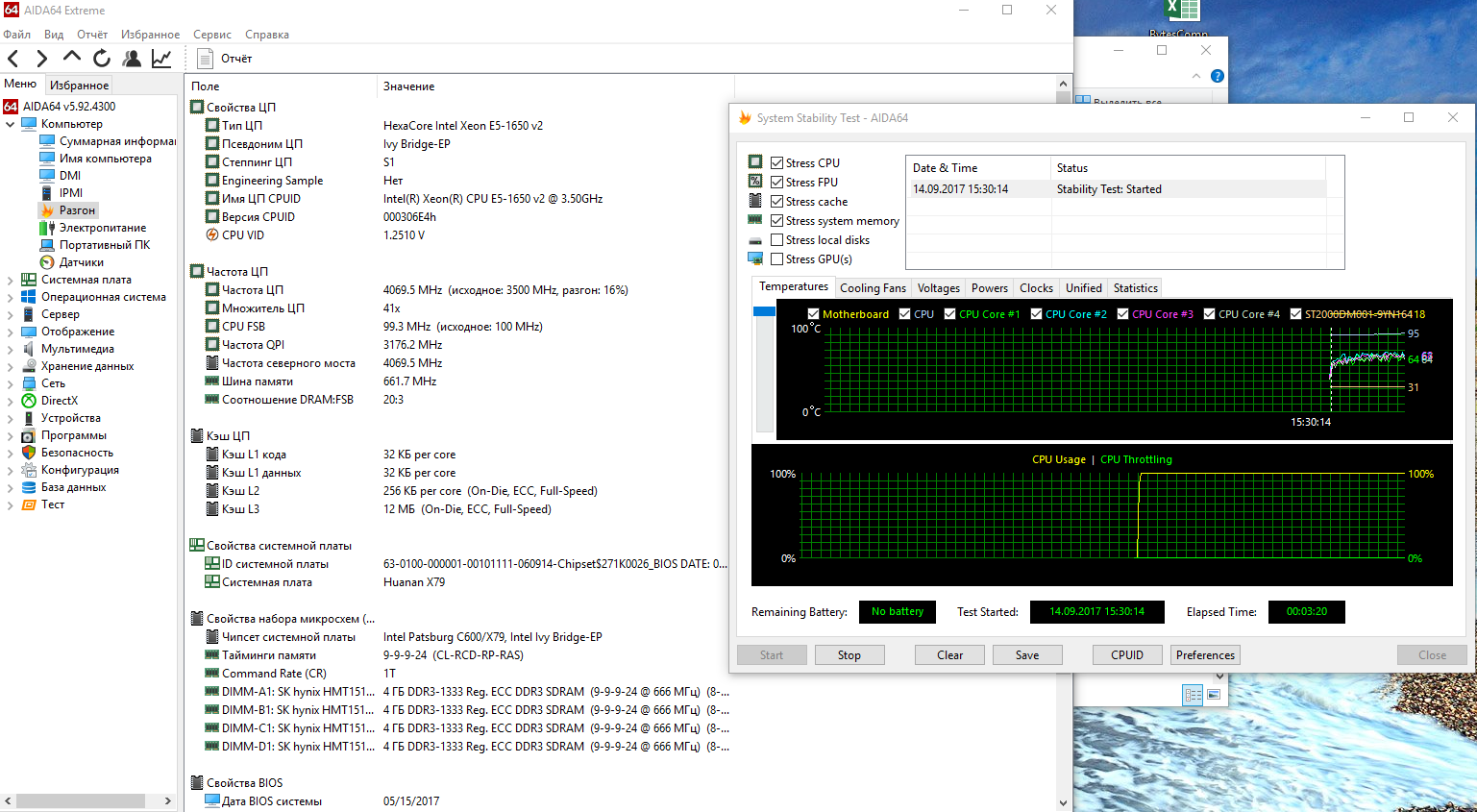Click the DirectX Xbox icon
Screen dimensions: 1477x812
click(29, 401)
